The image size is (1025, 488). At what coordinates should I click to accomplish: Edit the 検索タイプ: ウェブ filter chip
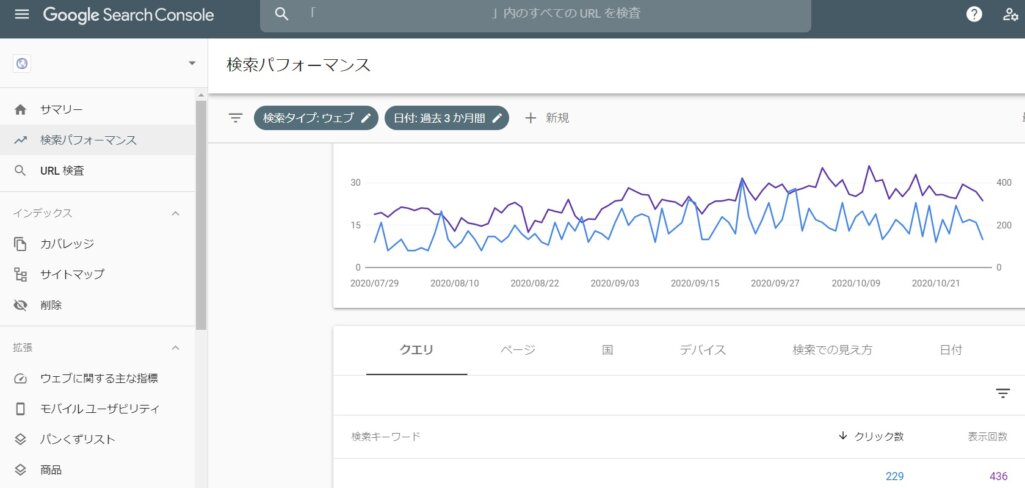point(316,118)
